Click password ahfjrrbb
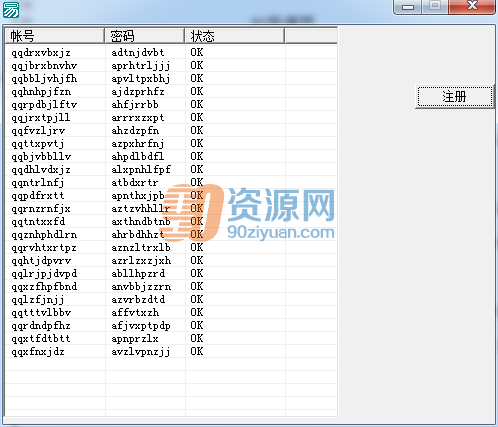Screen dimensions: 498x427 coord(135,105)
